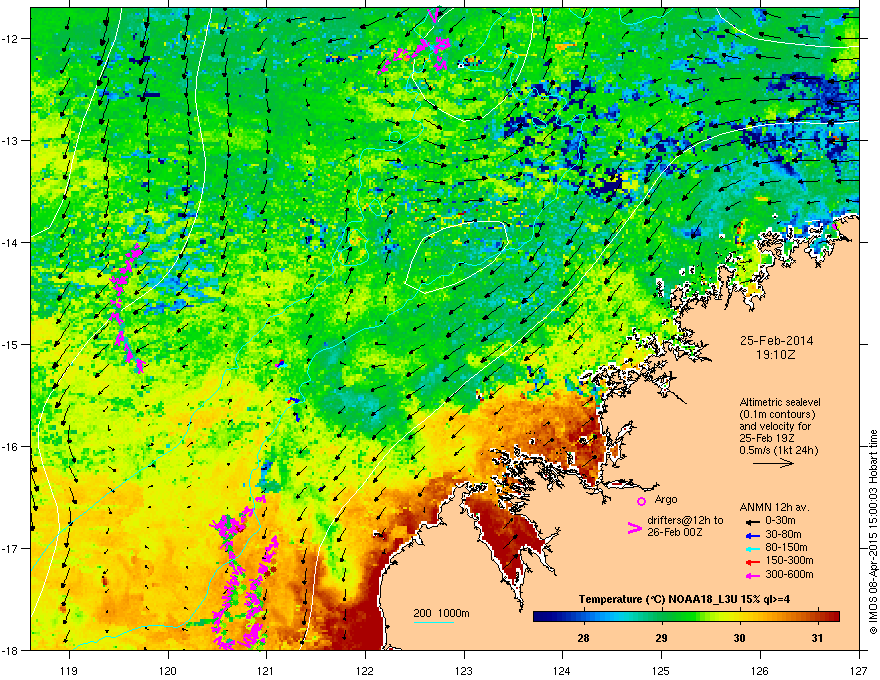Click the temperature color bar near 30
This screenshot has height=680, width=880.
(x=740, y=617)
